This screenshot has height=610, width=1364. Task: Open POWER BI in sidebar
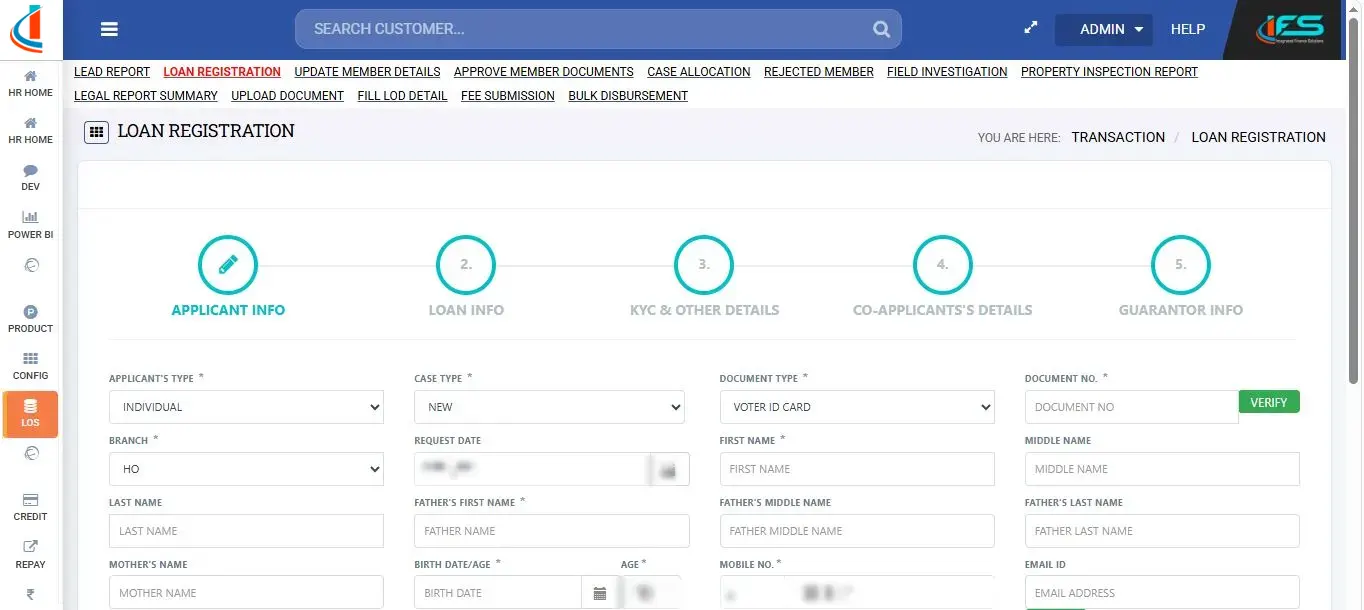pos(30,225)
